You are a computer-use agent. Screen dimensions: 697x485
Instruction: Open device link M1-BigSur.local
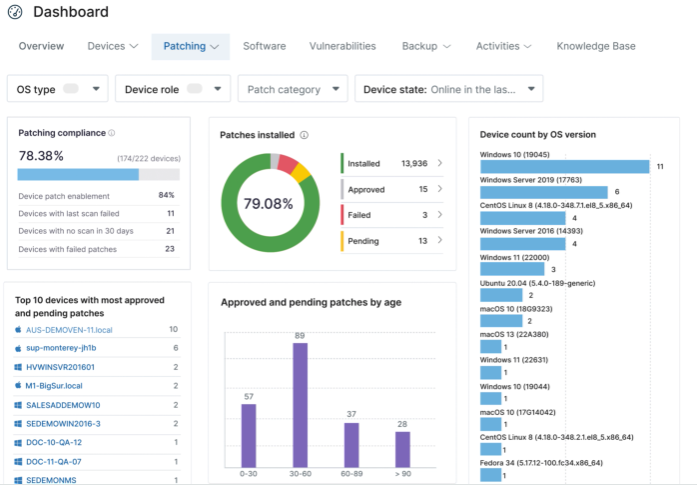tap(54, 386)
